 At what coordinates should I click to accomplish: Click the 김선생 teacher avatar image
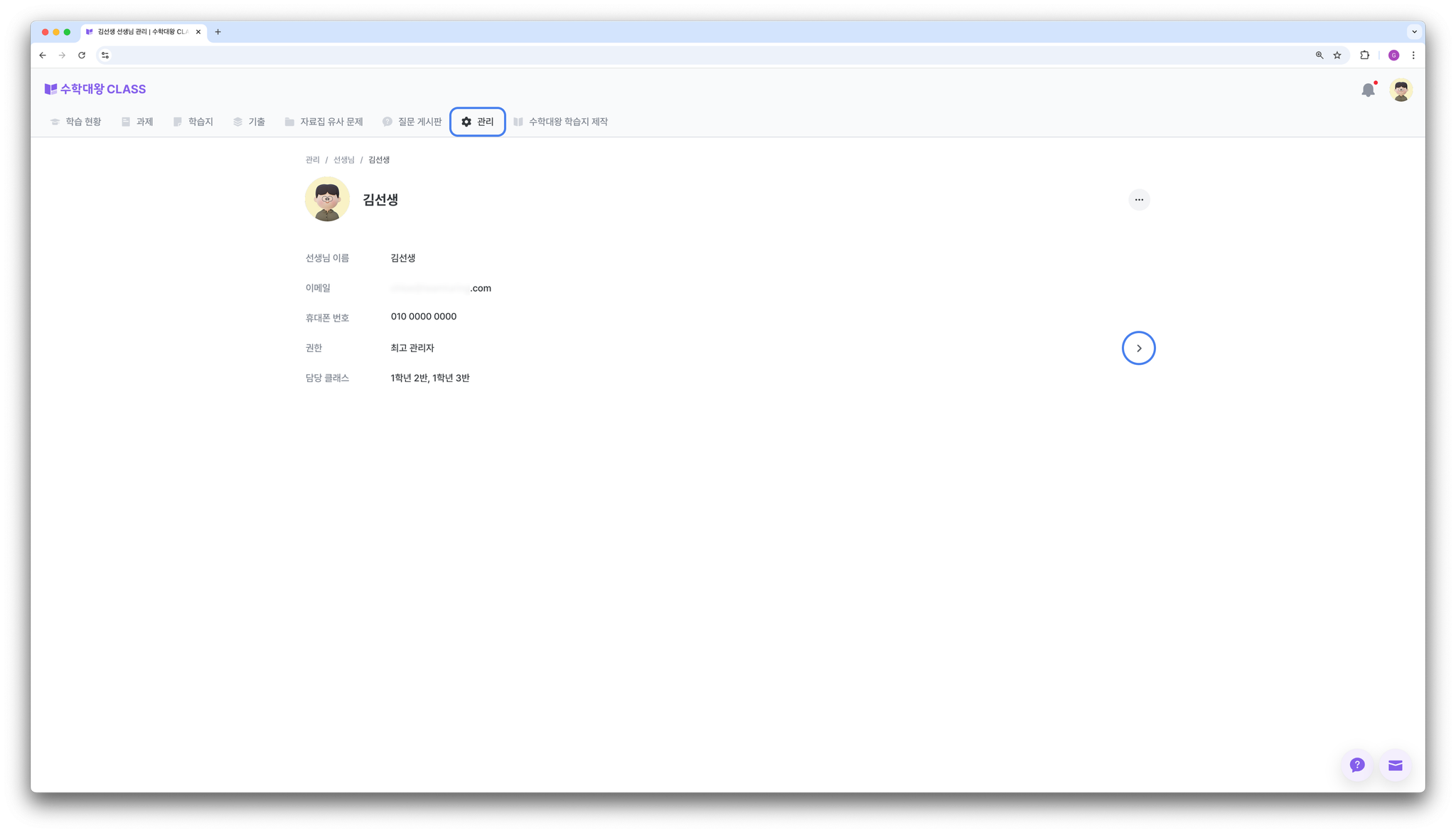(327, 199)
